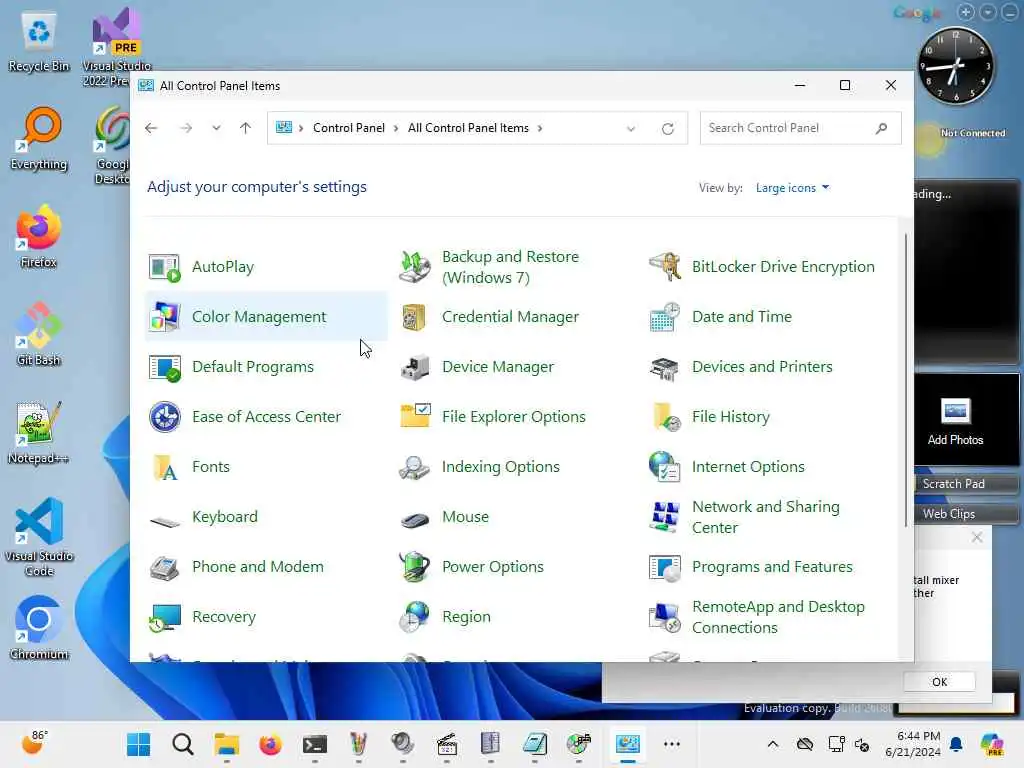Viewport: 1024px width, 768px height.
Task: Open the notification bell in tray
Action: point(956,744)
